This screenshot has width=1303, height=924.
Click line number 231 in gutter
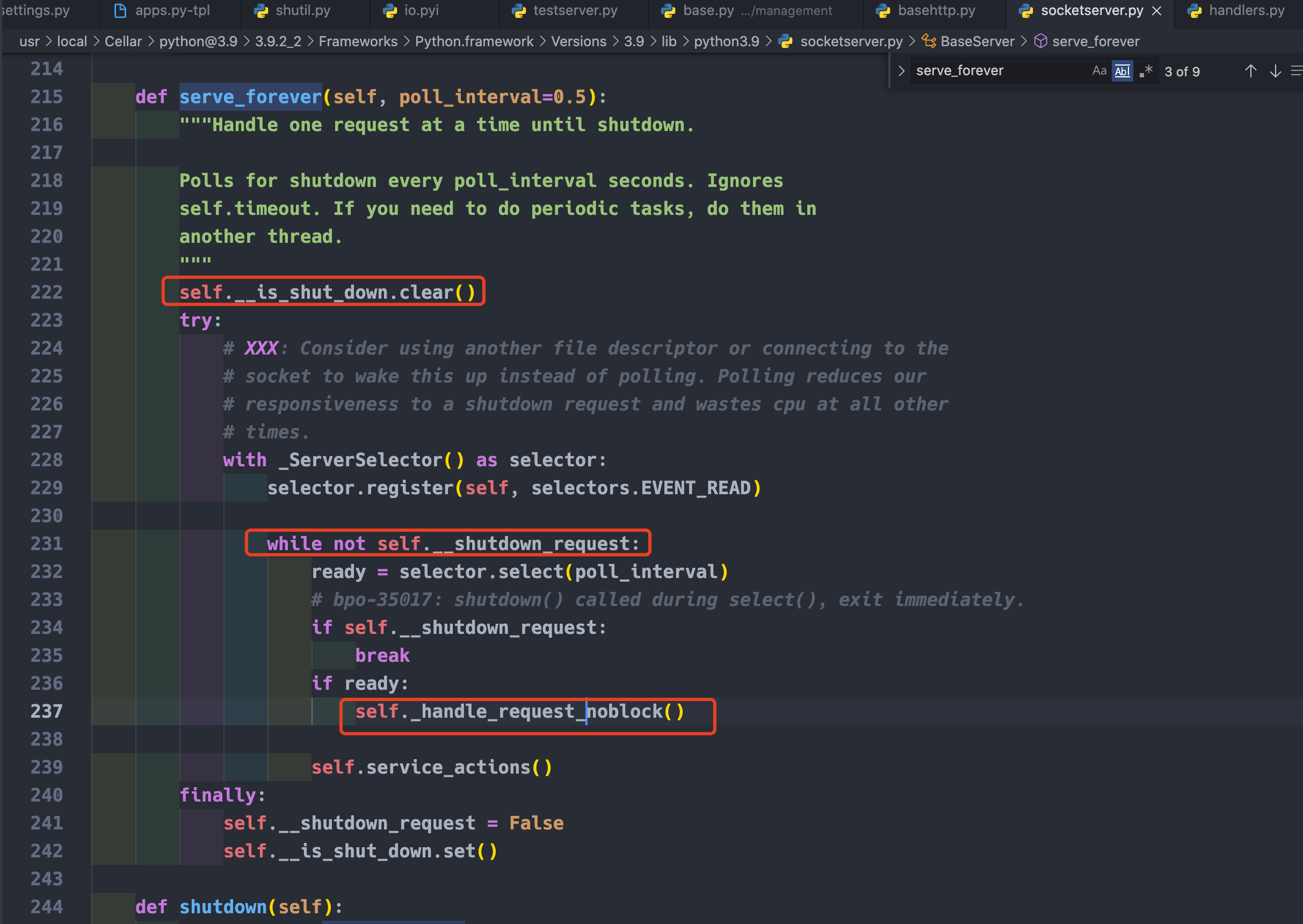pos(47,543)
